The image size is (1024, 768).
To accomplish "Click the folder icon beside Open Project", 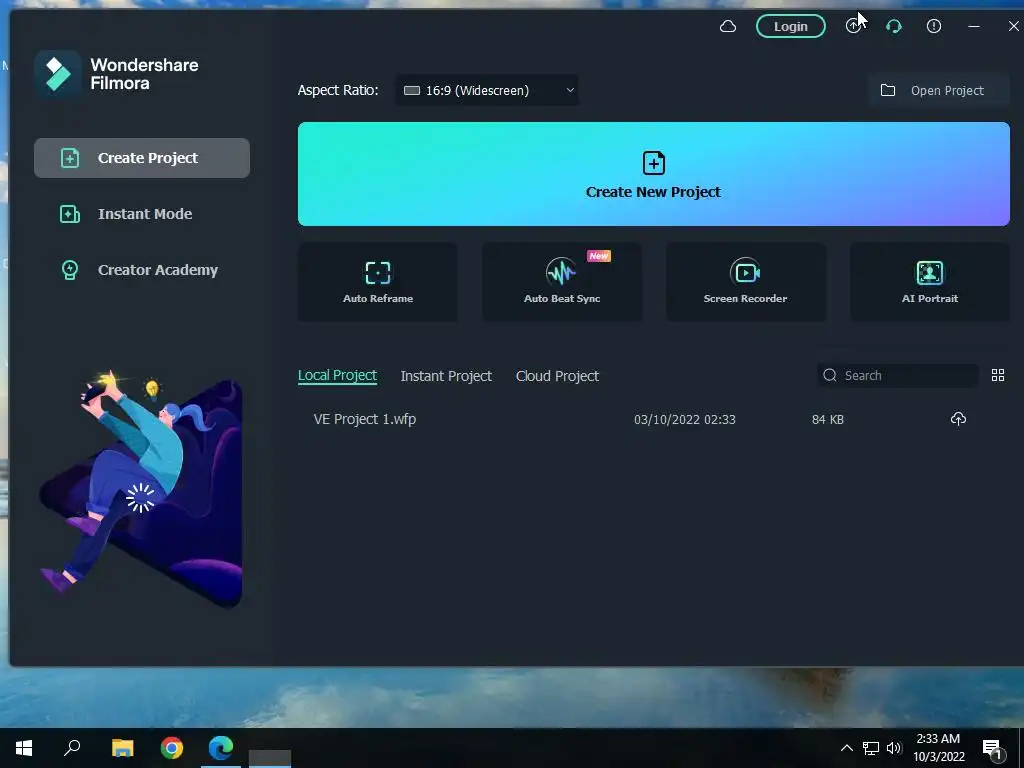I will 888,90.
